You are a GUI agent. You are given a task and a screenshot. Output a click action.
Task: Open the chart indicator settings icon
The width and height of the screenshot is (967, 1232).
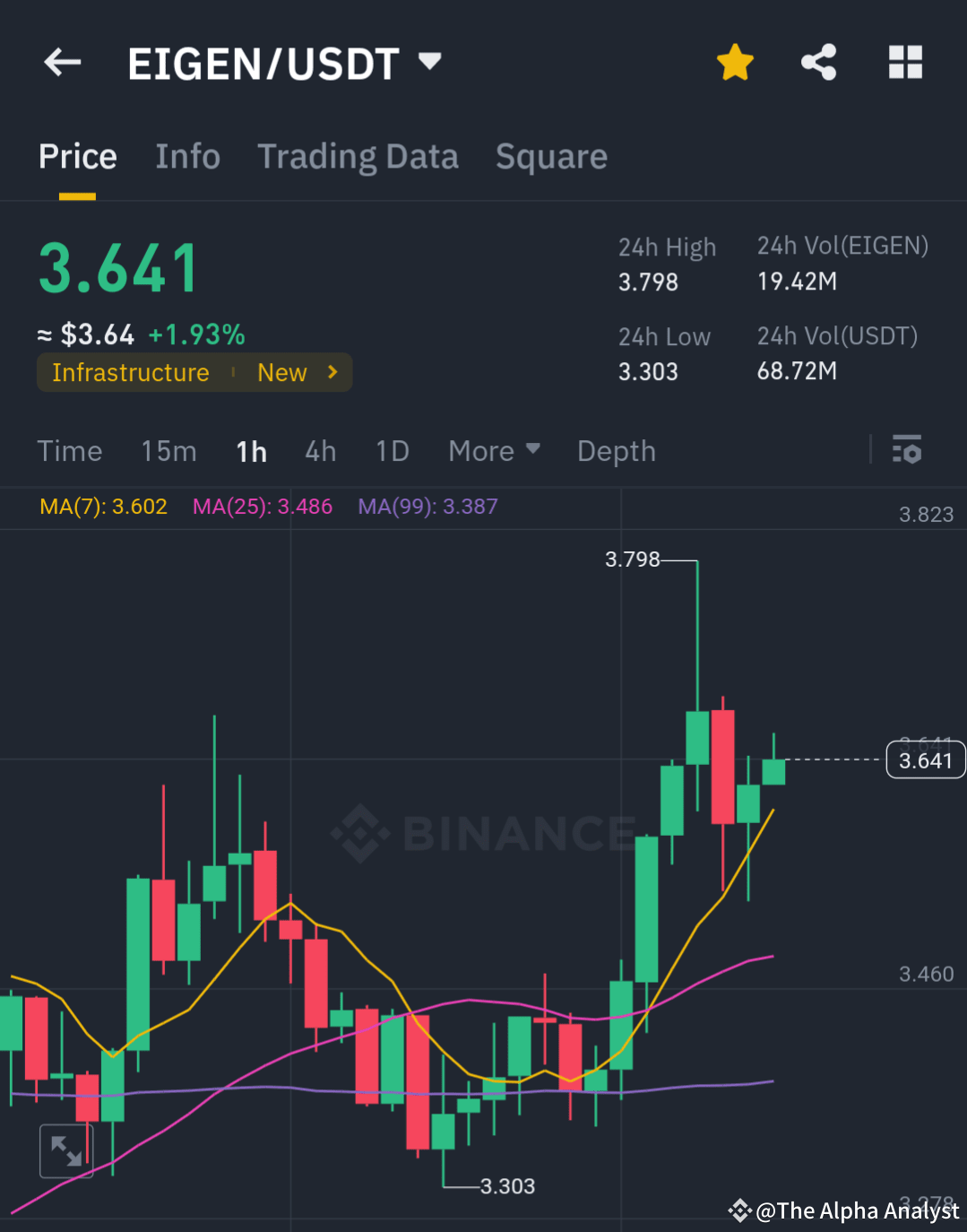click(x=907, y=450)
